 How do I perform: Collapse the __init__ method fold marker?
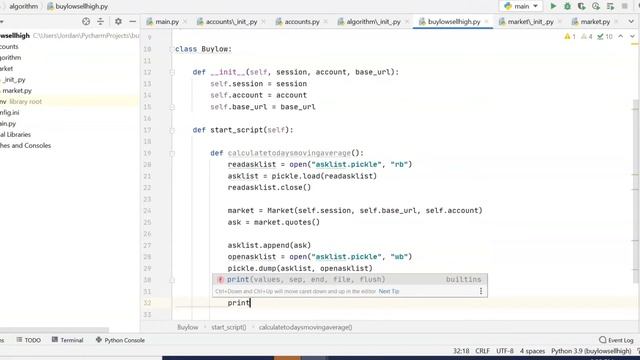172,72
